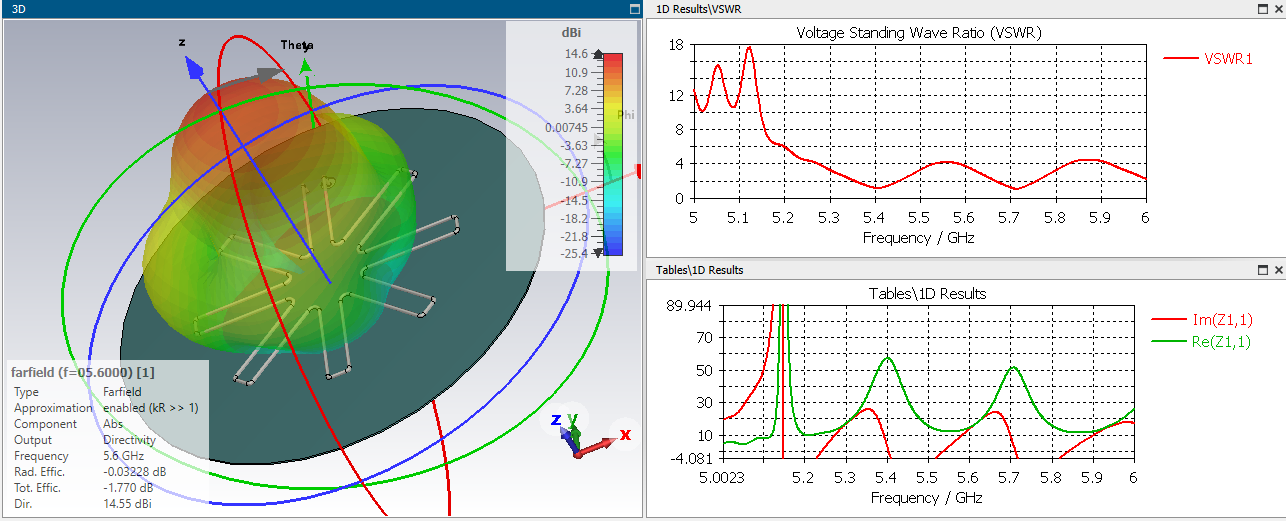Click the 1D Results\VSWR title bar label
Image resolution: width=1286 pixels, height=521 pixels.
(697, 9)
